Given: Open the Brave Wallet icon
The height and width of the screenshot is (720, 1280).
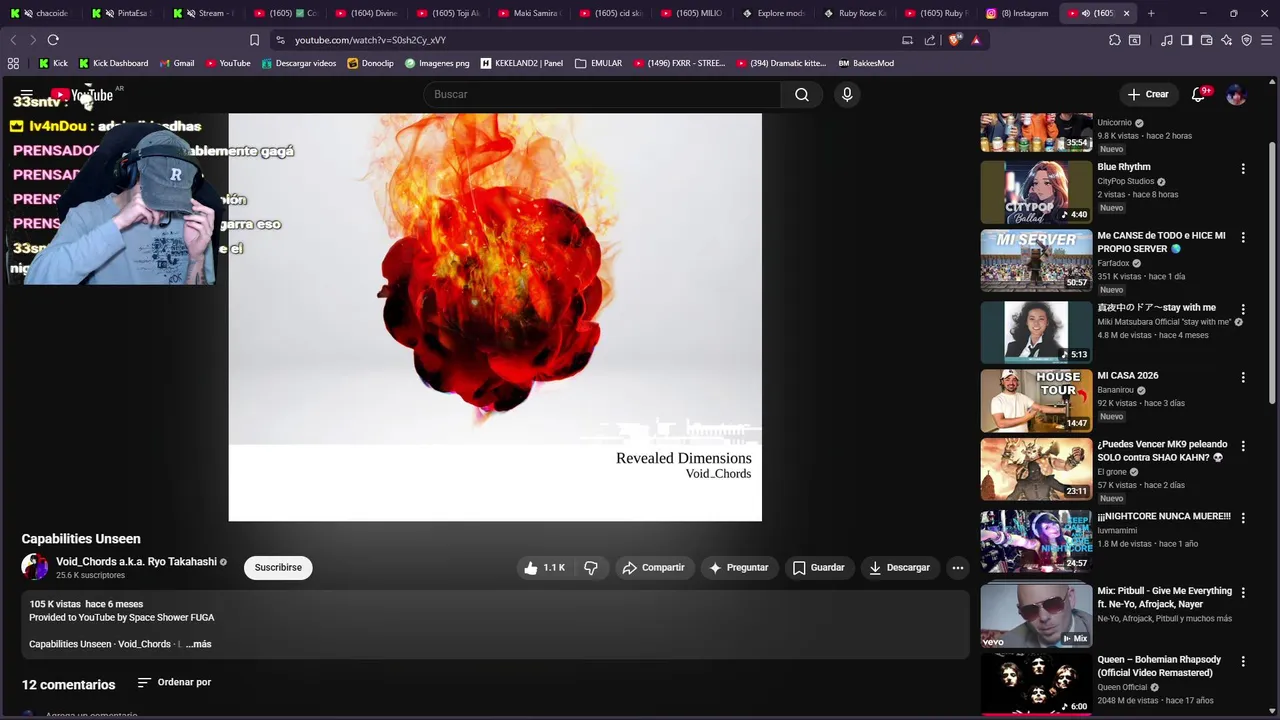Looking at the screenshot, I should coord(1206,40).
